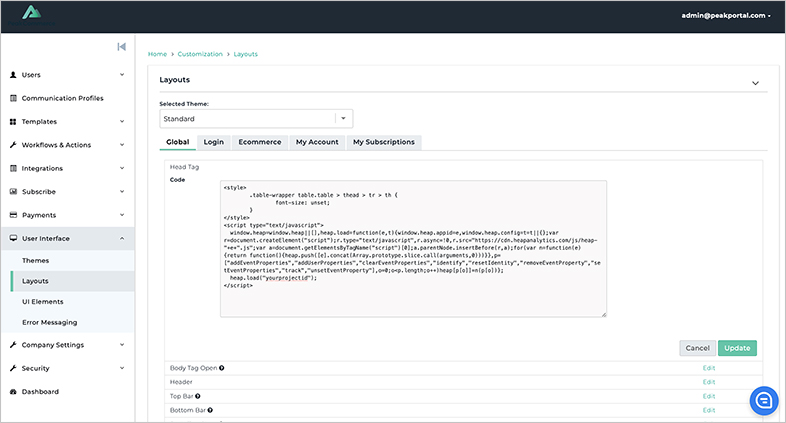Click the Update button
Viewport: 786px width, 423px height.
(736, 348)
